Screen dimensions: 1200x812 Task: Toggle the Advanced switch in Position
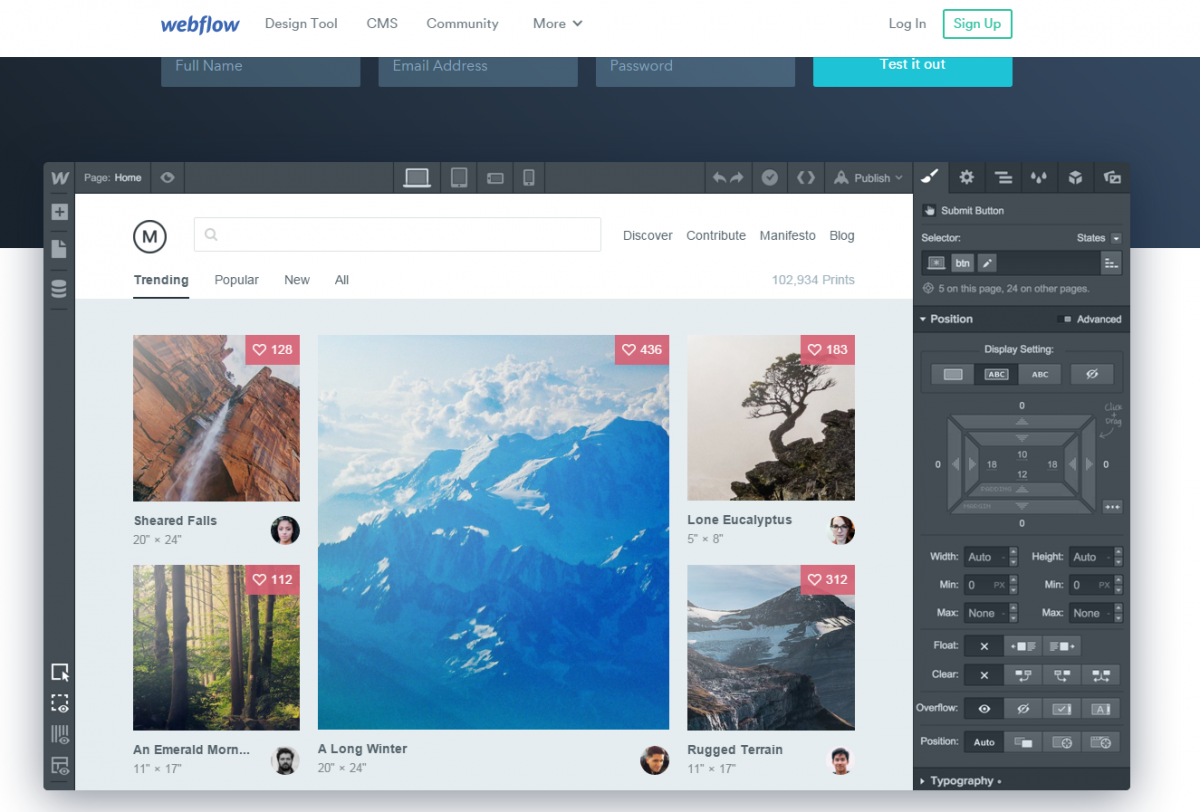1064,319
